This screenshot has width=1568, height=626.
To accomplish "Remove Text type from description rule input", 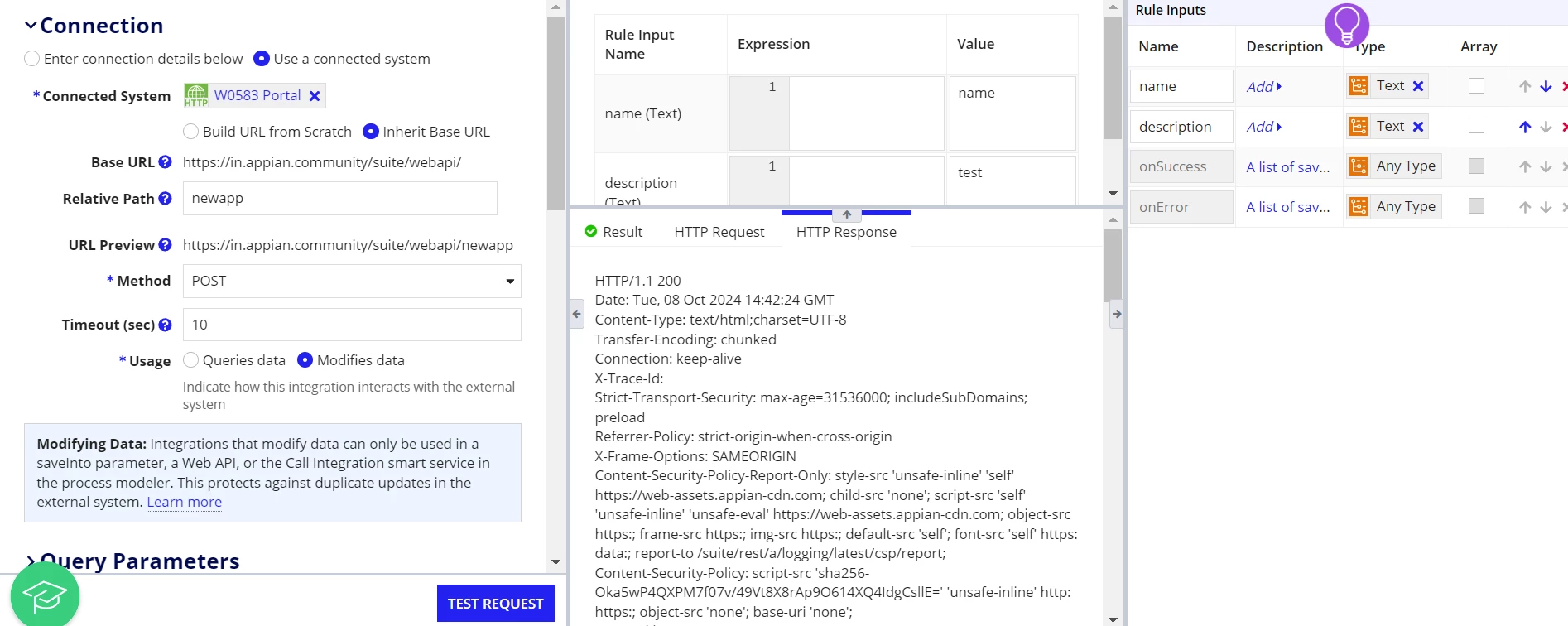I will click(x=1418, y=127).
